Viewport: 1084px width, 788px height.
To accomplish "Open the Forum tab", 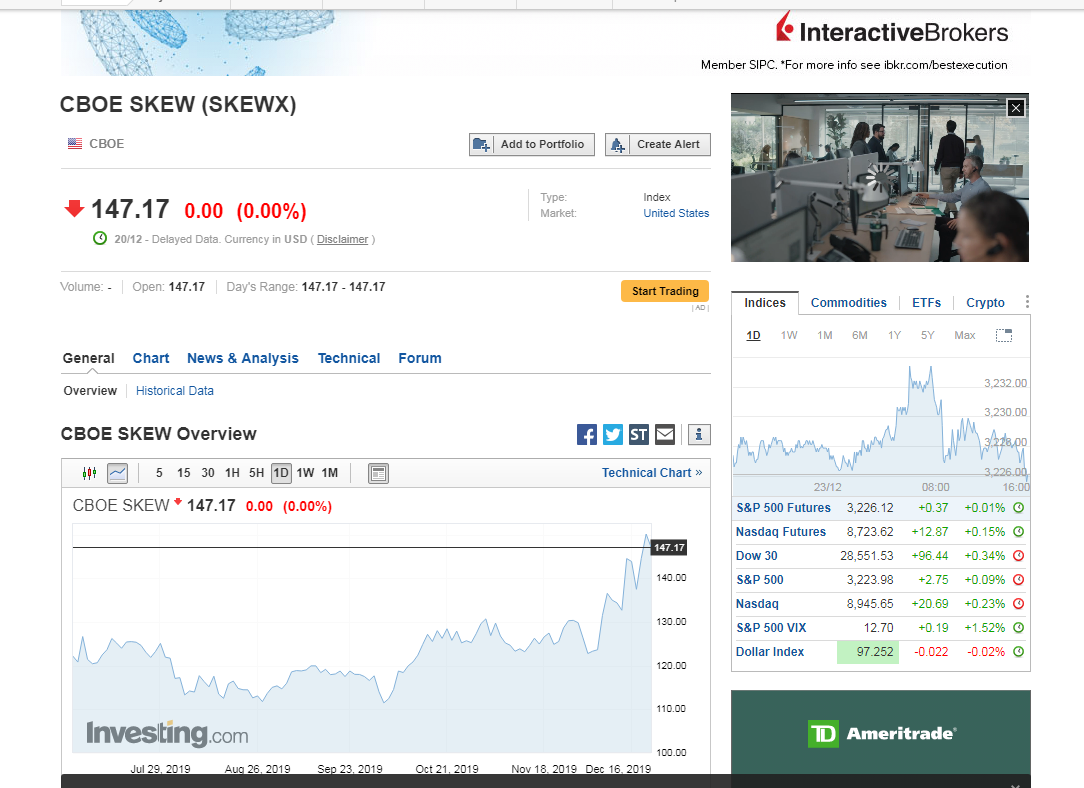I will coord(420,358).
